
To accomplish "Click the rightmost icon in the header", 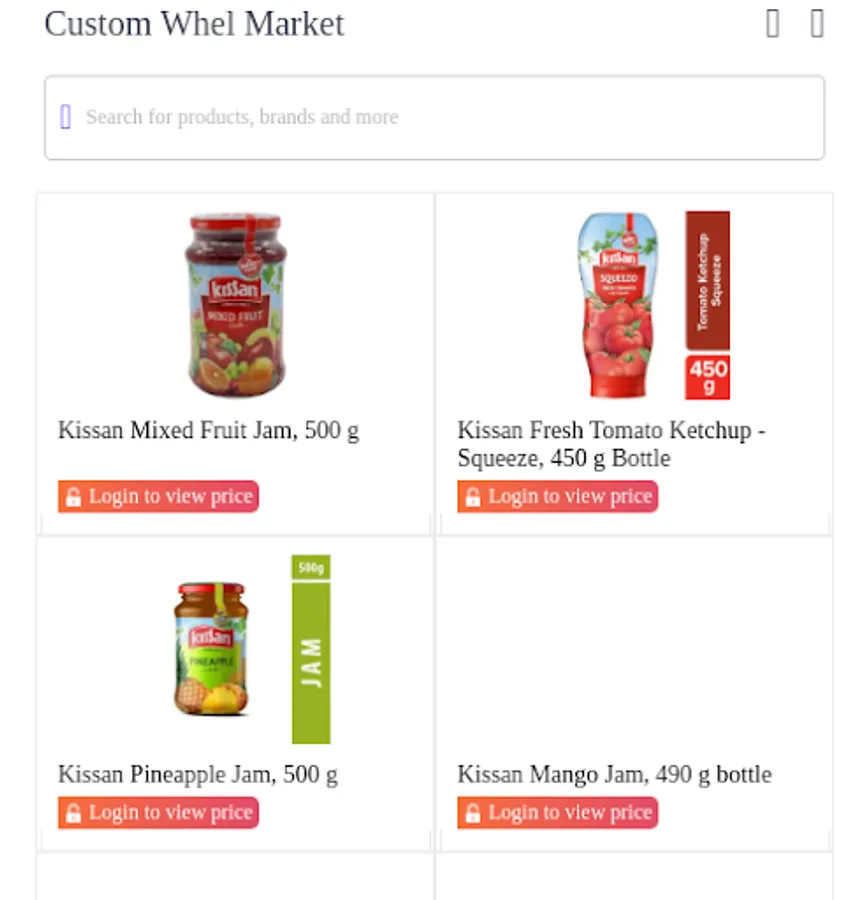I will click(817, 24).
